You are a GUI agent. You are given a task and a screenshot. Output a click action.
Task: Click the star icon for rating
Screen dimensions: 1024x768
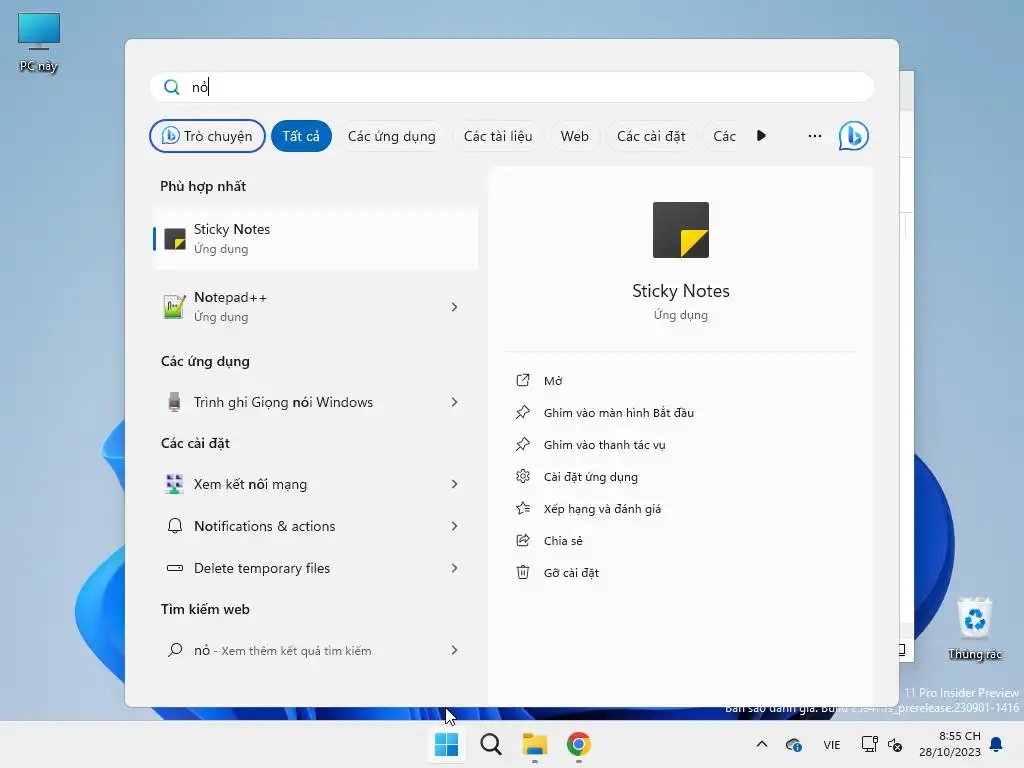(522, 508)
